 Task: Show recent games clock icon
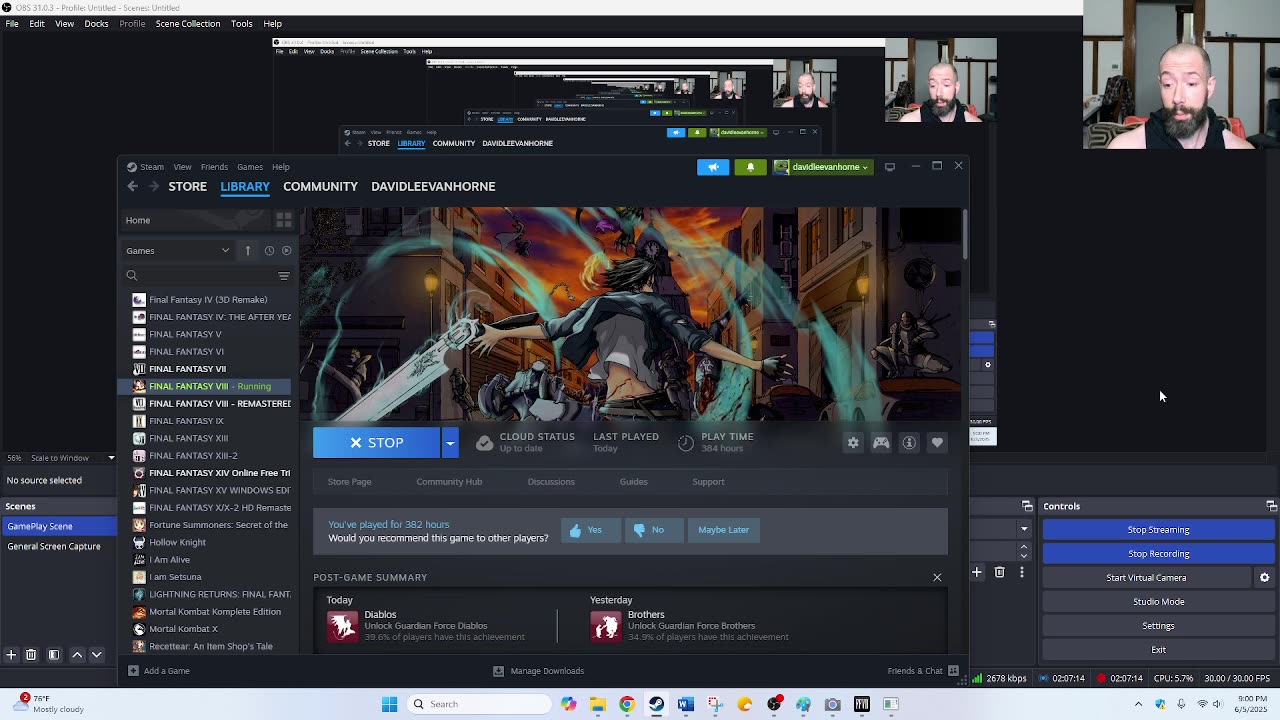269,251
